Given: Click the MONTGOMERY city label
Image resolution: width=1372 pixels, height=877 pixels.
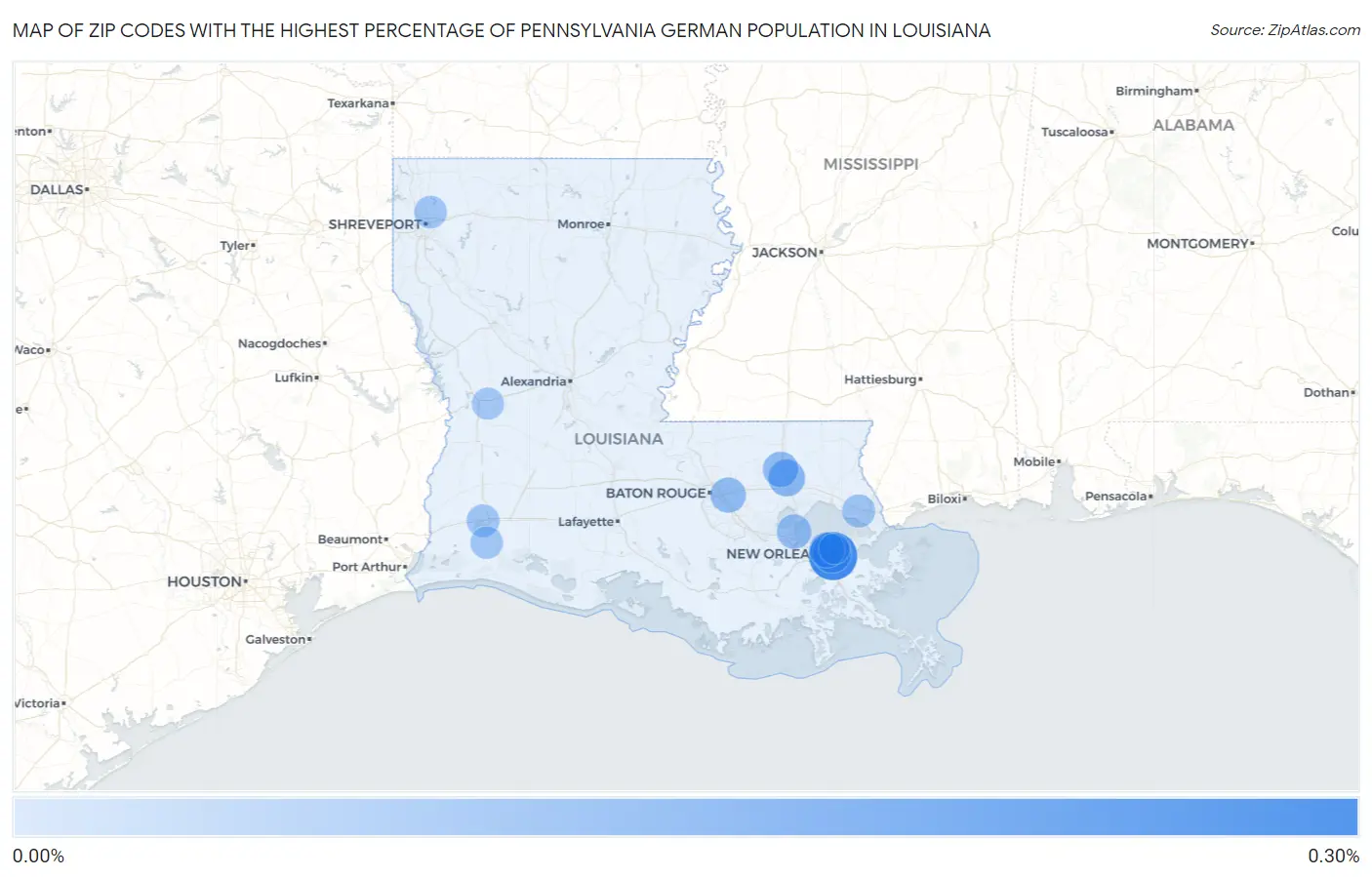Looking at the screenshot, I should pos(1197,243).
